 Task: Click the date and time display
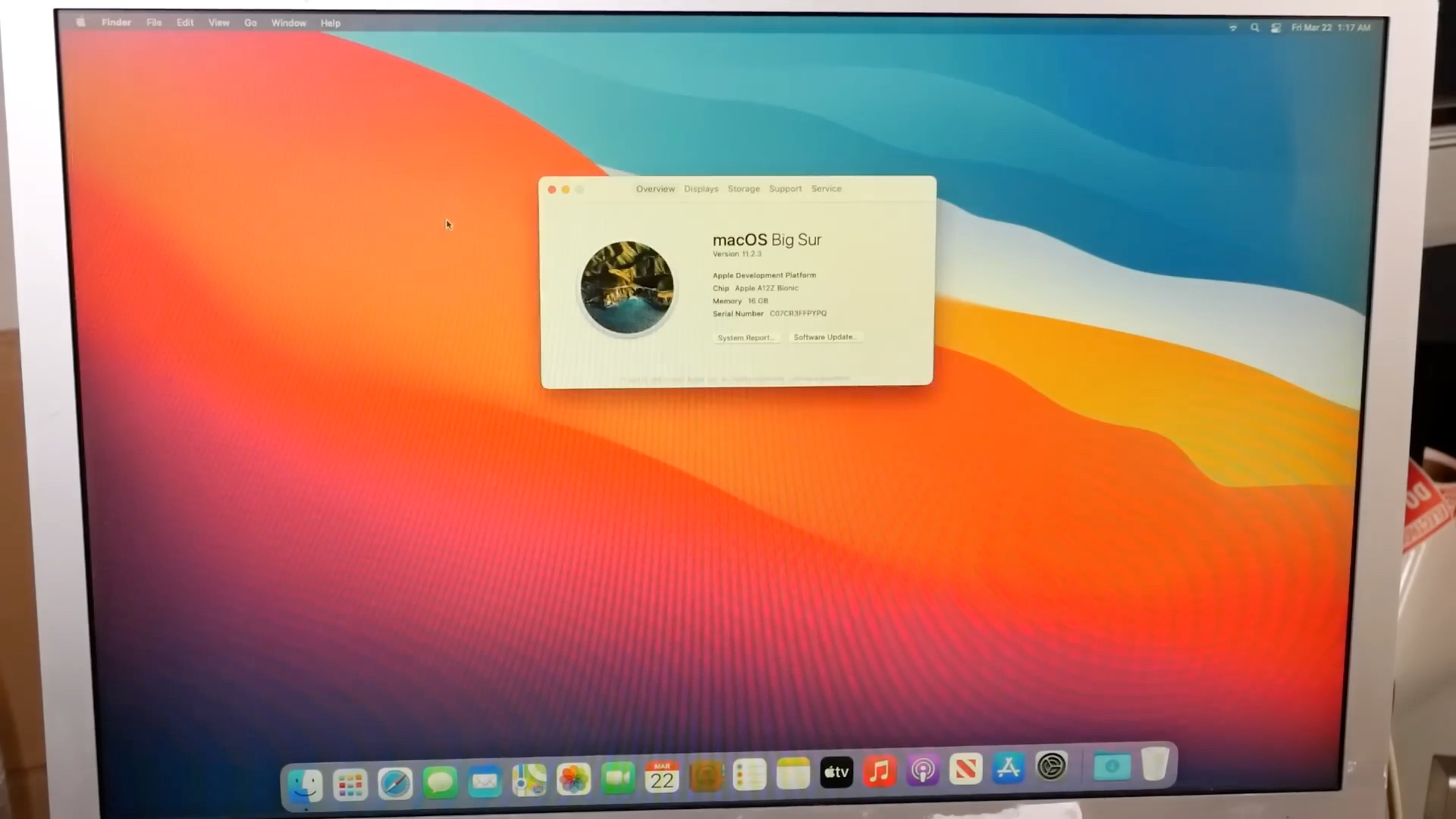1331,27
